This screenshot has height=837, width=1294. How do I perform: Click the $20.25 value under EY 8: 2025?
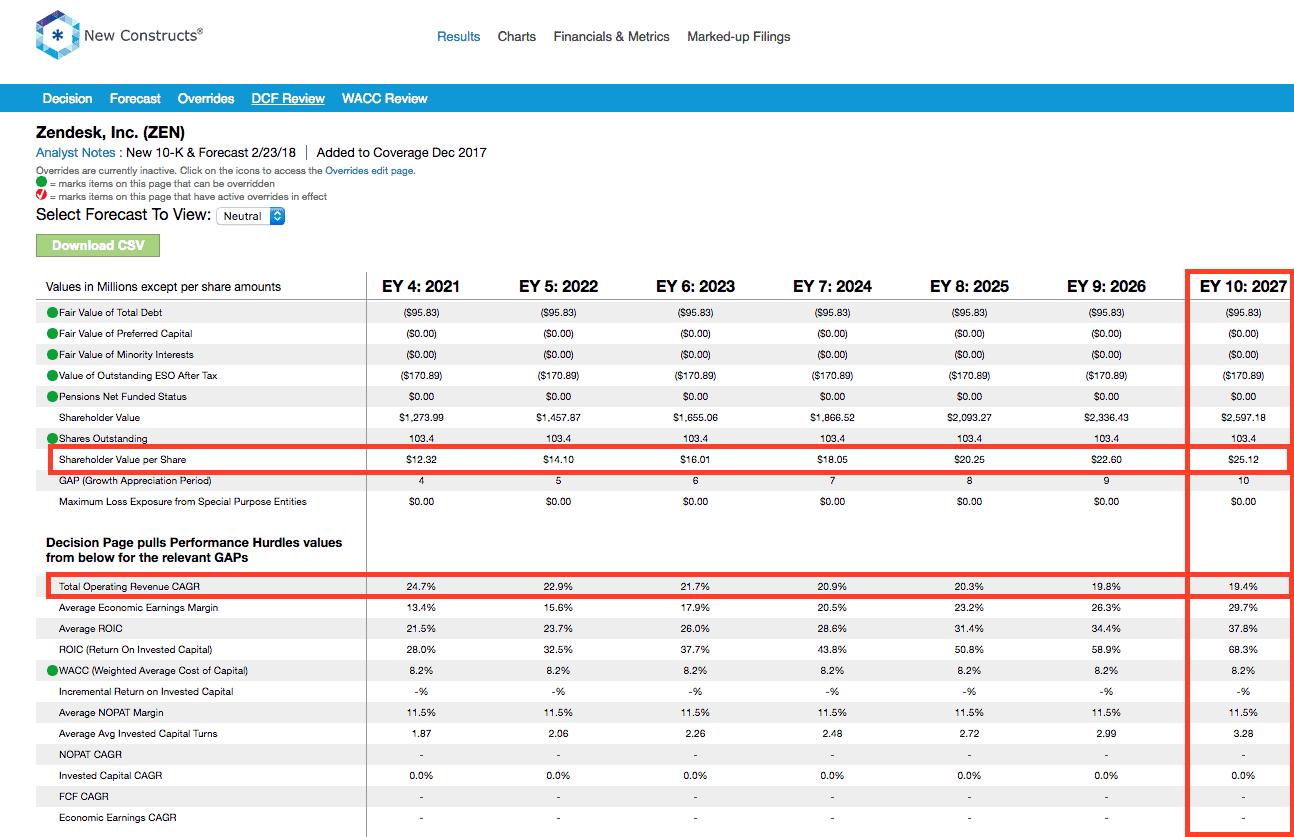(x=969, y=460)
